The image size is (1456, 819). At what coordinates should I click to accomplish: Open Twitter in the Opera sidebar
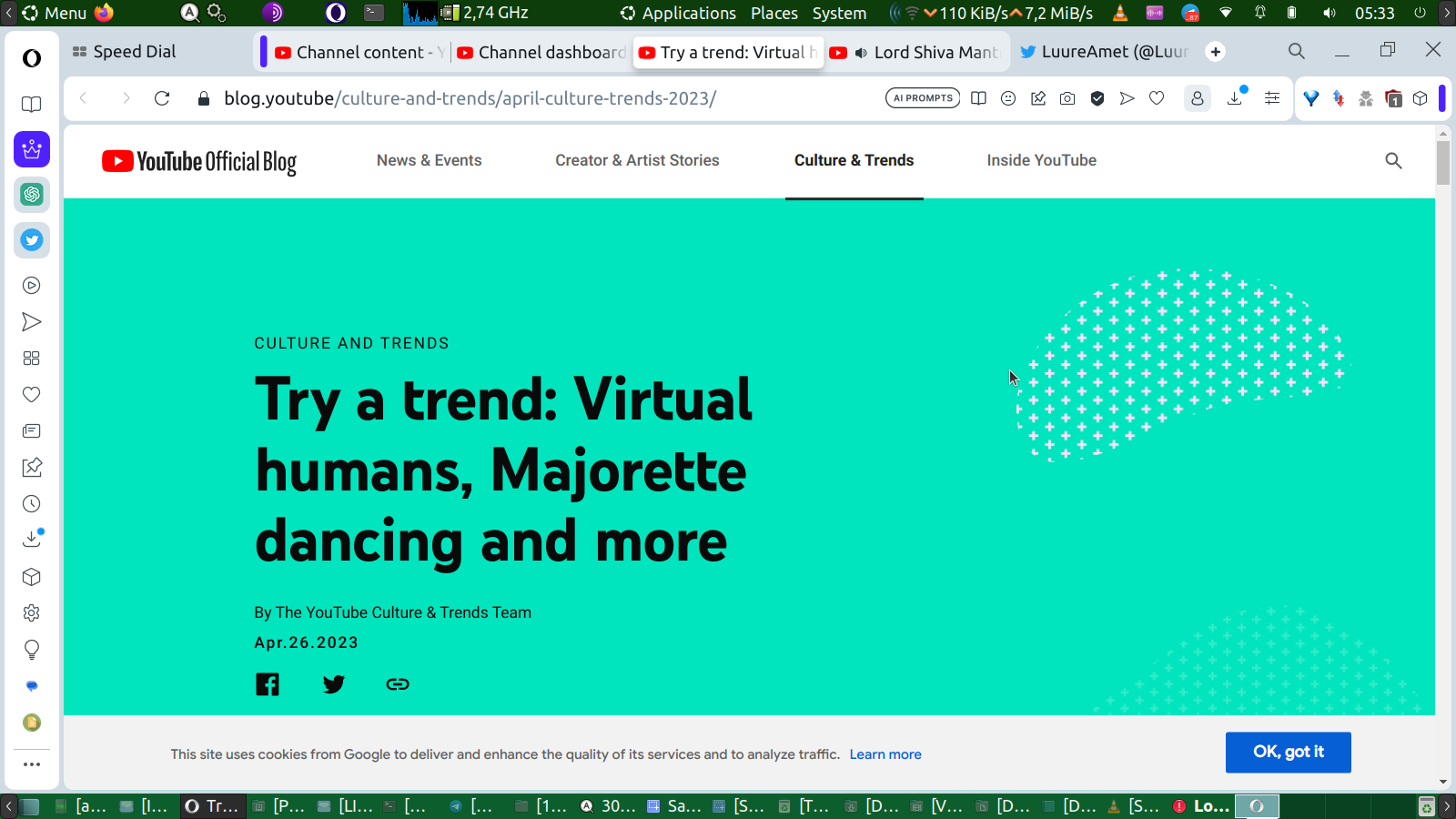pyautogui.click(x=32, y=240)
